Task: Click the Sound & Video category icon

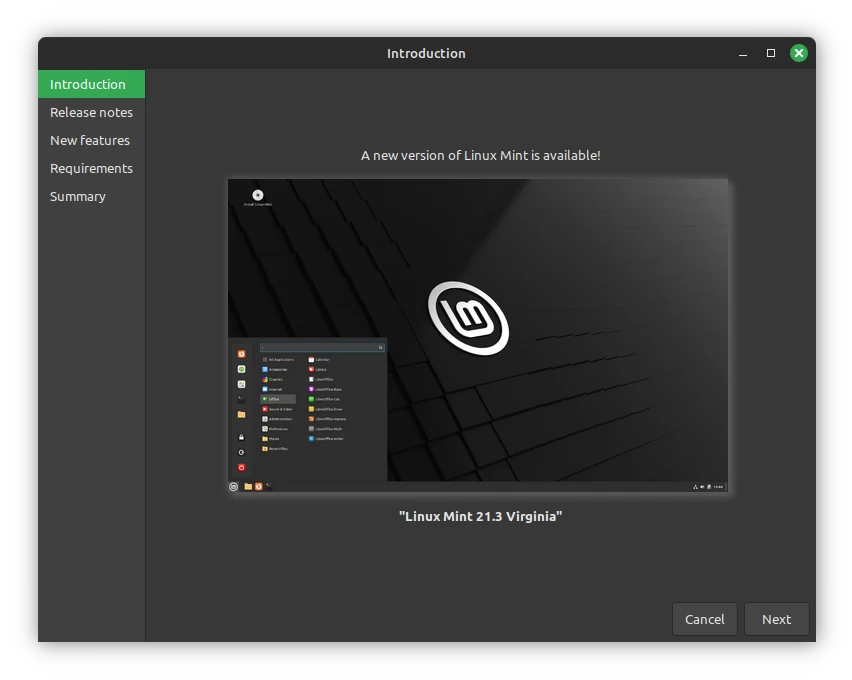Action: coord(265,409)
